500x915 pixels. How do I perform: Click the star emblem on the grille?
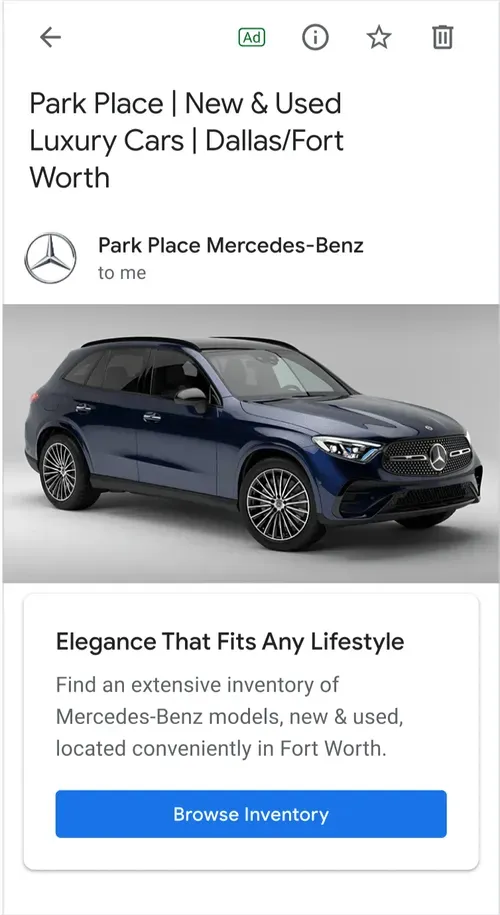click(x=438, y=456)
